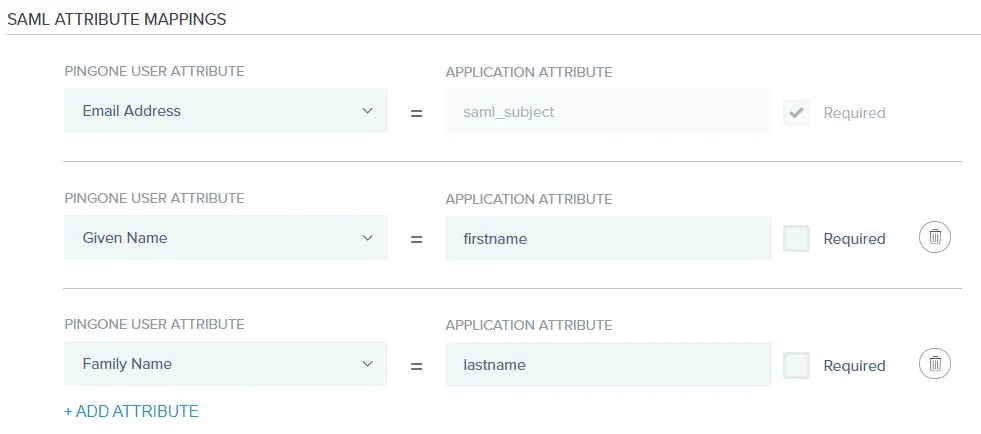
Task: Click the SAML ATTRIBUTE MAPPINGS heading
Action: point(116,19)
